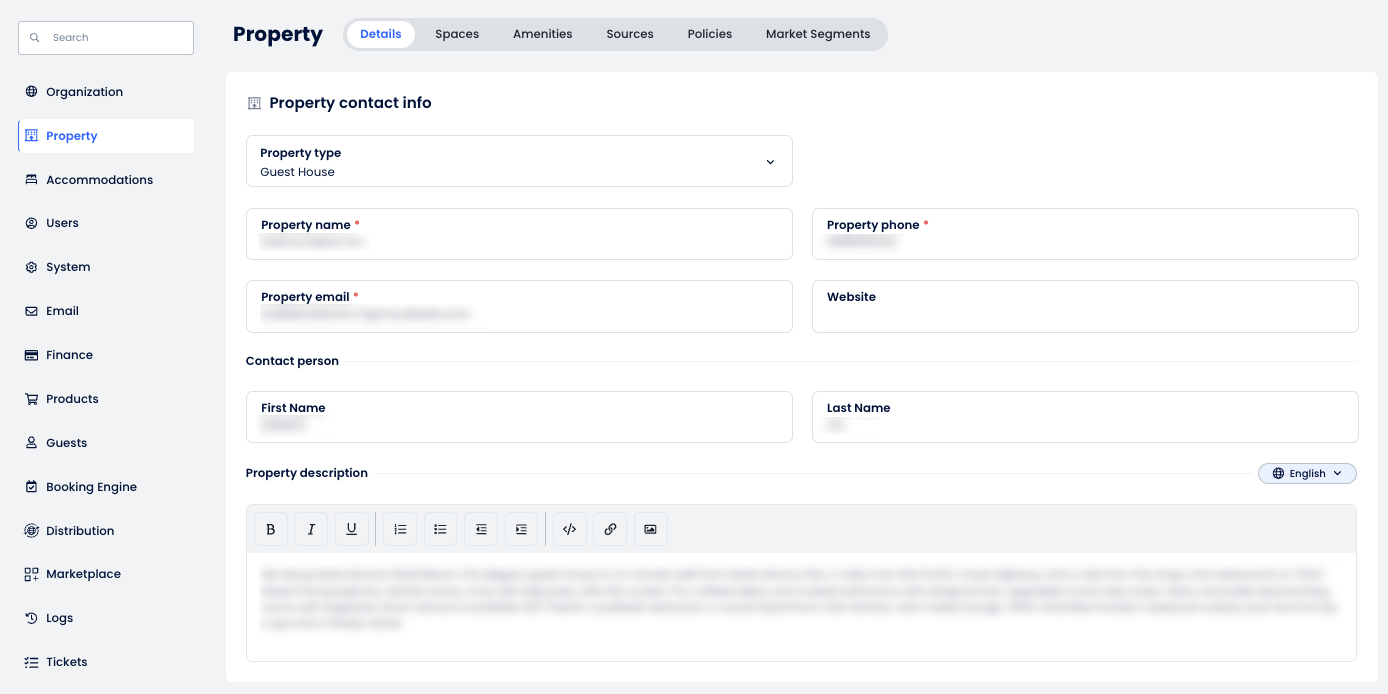The image size is (1388, 694).
Task: Increase indent in description editor
Action: pos(521,530)
